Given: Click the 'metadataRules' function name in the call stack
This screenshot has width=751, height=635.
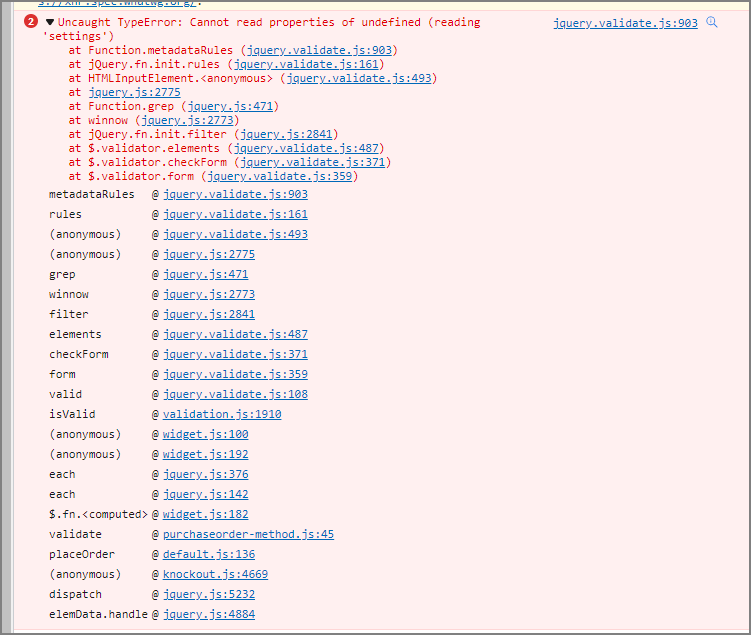Looking at the screenshot, I should (91, 194).
